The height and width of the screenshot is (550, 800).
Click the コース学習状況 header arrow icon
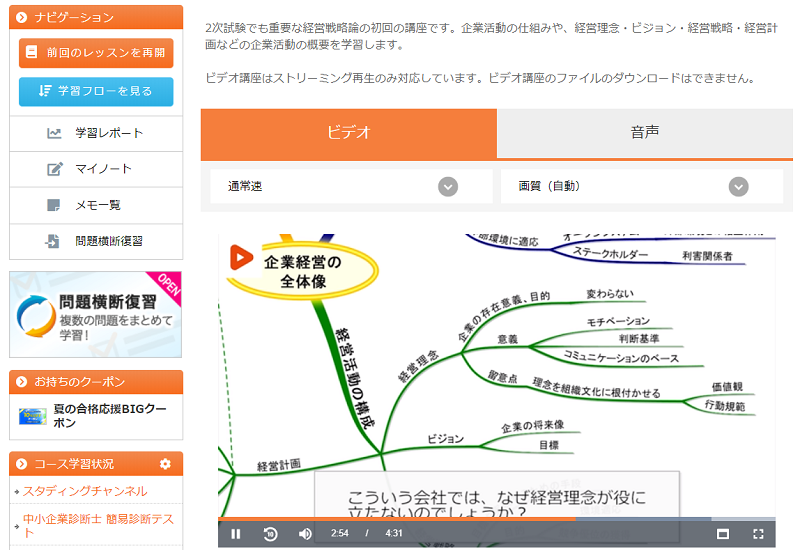coord(21,464)
